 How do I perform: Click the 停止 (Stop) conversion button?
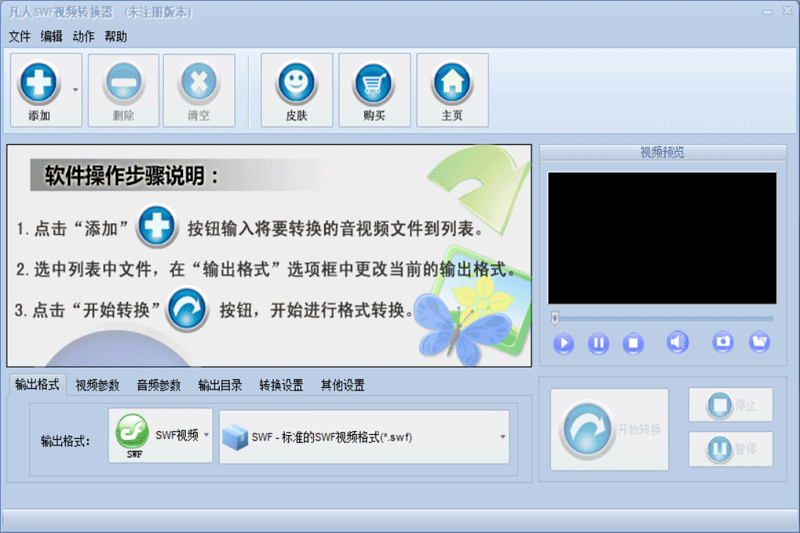[731, 405]
